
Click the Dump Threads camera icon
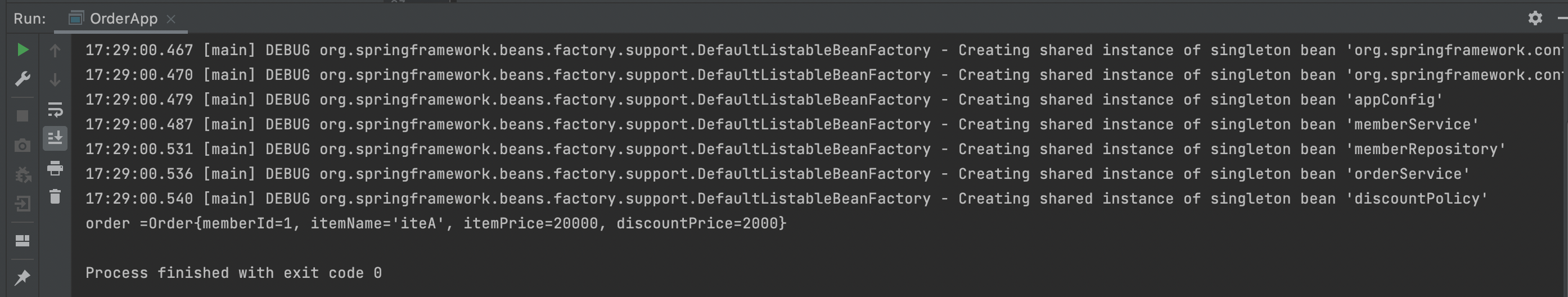click(x=22, y=146)
